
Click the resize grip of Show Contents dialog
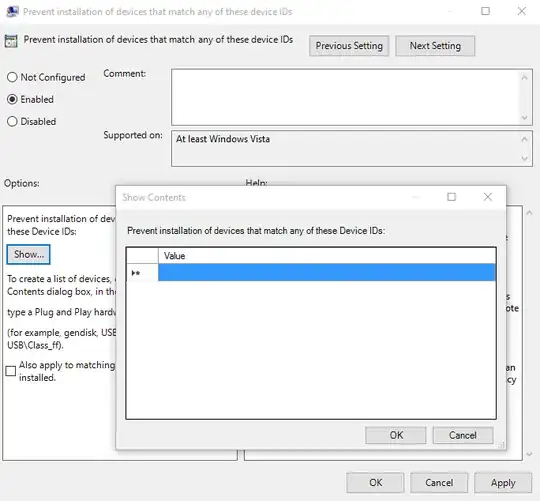click(502, 445)
